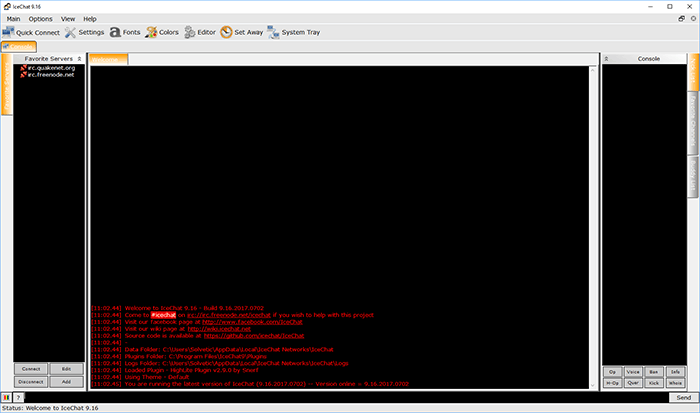Click chat window scrollbar up arrow

coord(593,70)
